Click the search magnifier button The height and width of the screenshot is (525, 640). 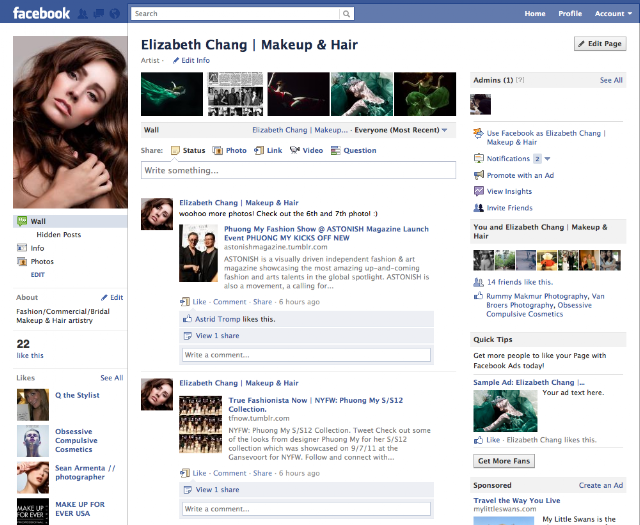pyautogui.click(x=346, y=14)
